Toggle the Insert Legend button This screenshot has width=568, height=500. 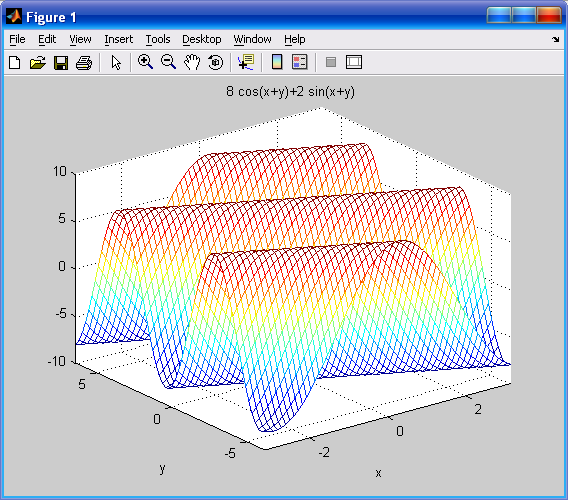[x=300, y=62]
